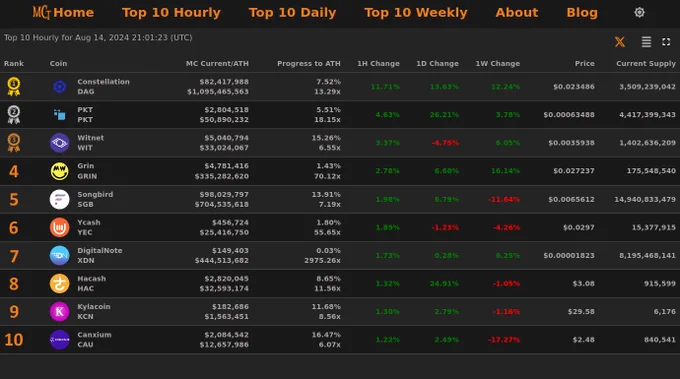Sort by 1W Change column

coord(497,63)
